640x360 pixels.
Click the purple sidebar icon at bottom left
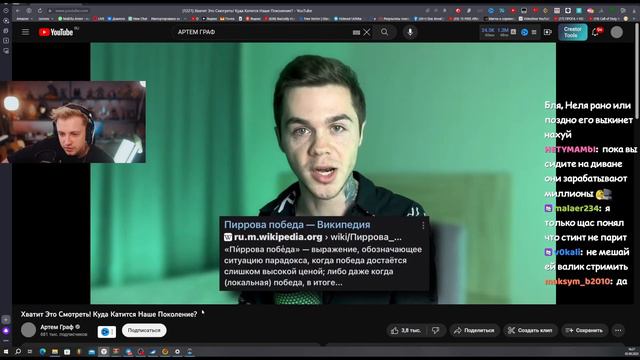click(6, 331)
